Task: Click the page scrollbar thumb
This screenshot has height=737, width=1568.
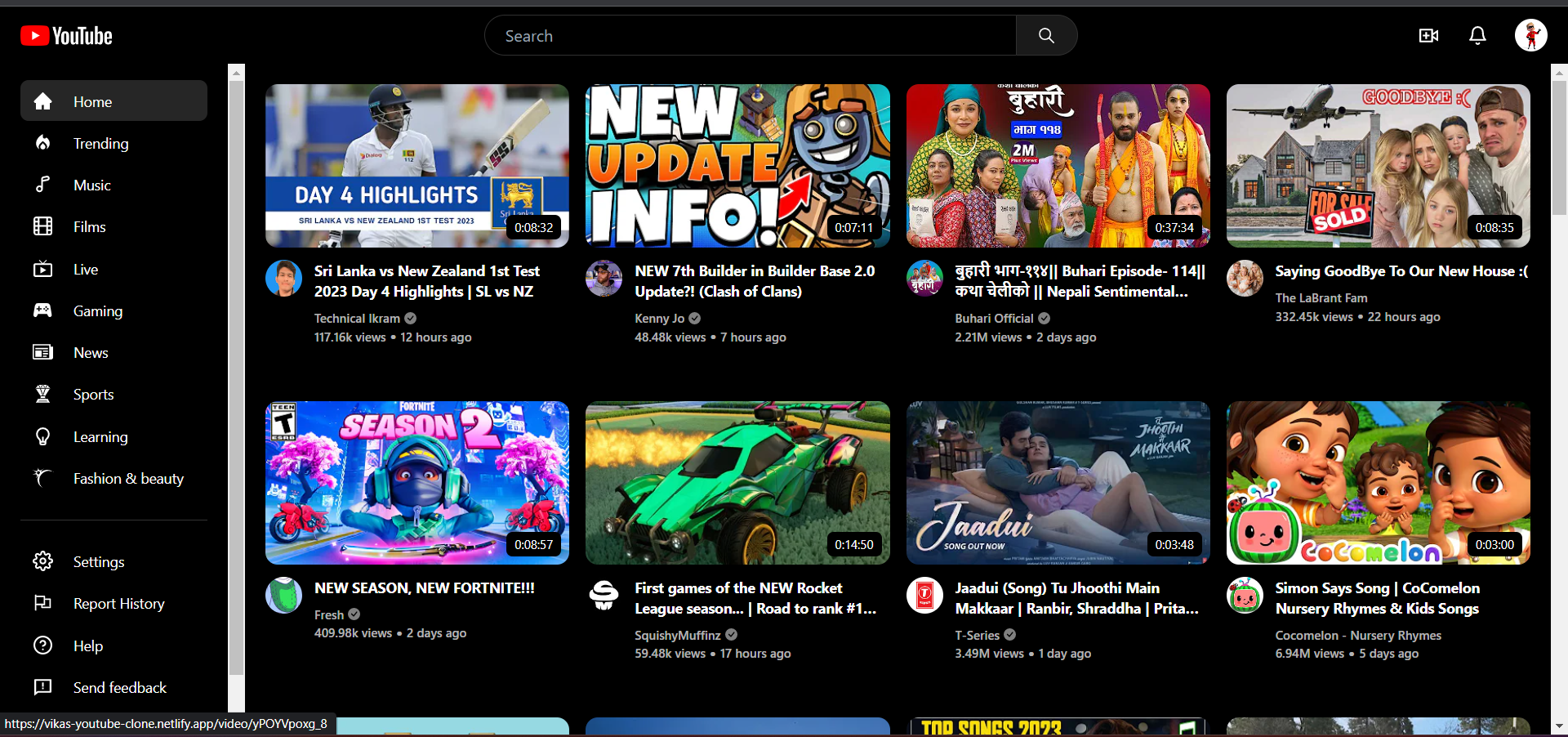Action: click(1559, 147)
